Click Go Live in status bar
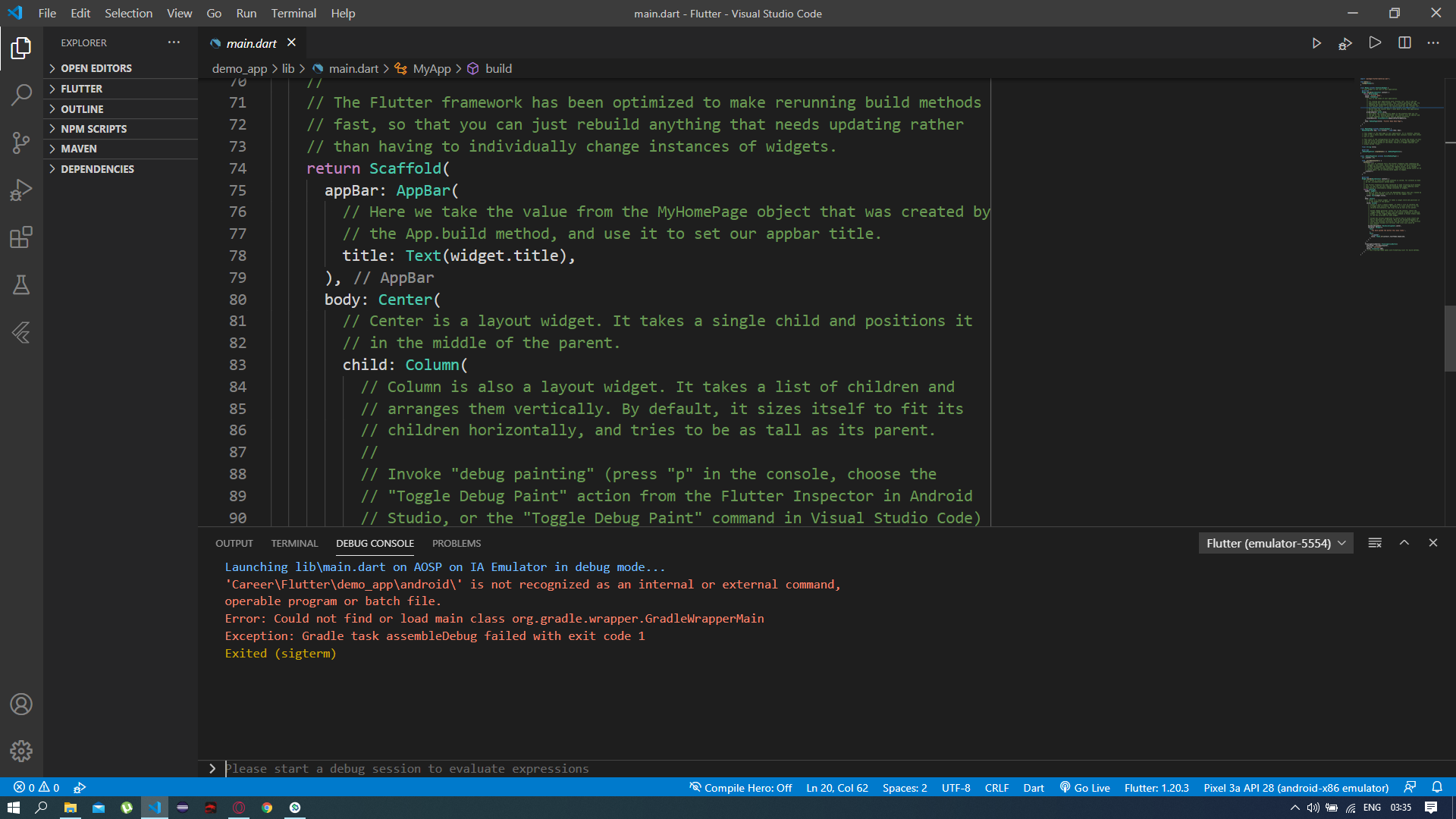The image size is (1456, 819). click(x=1084, y=787)
